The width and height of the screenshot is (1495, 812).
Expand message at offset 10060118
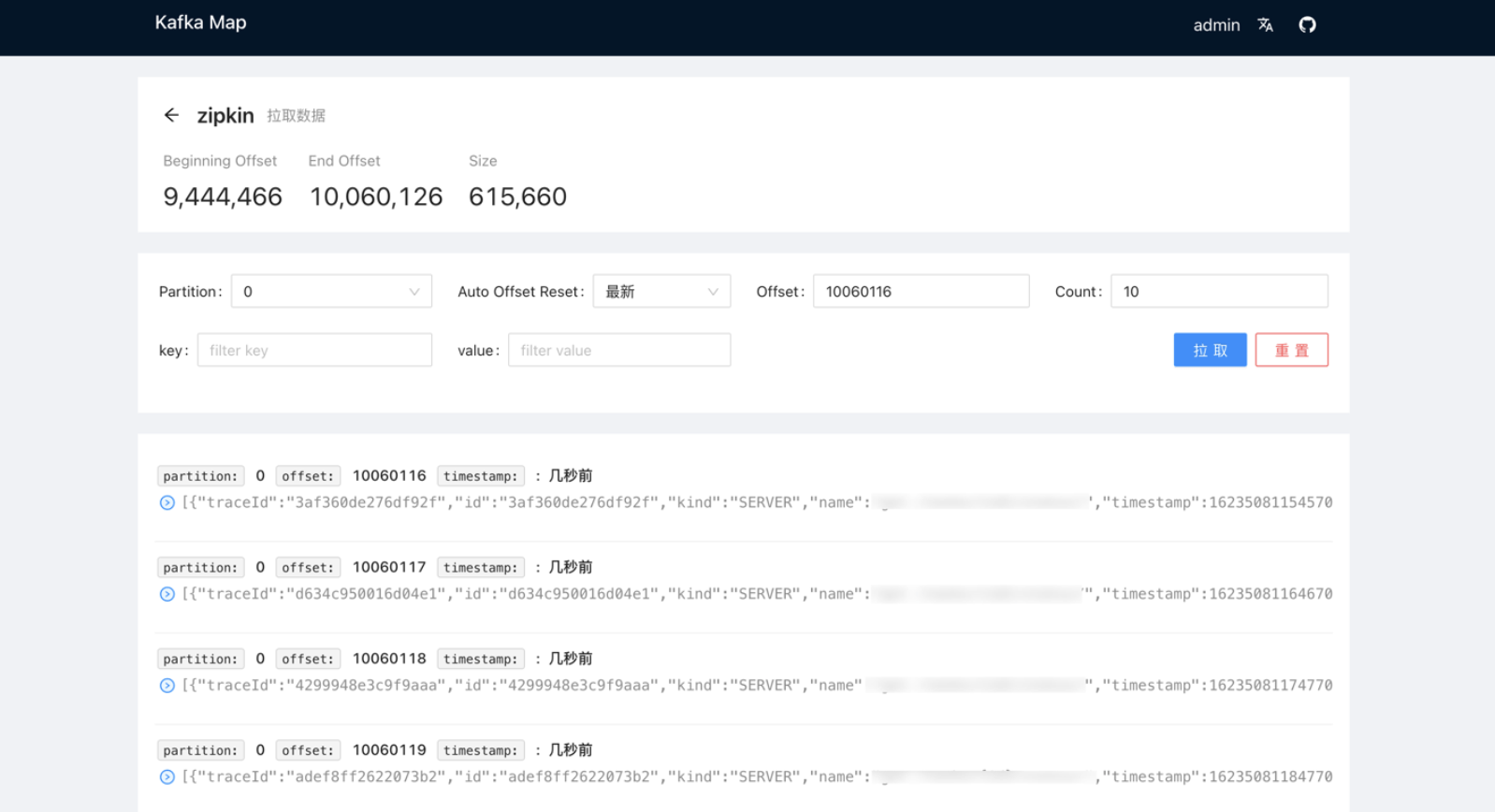(x=167, y=687)
